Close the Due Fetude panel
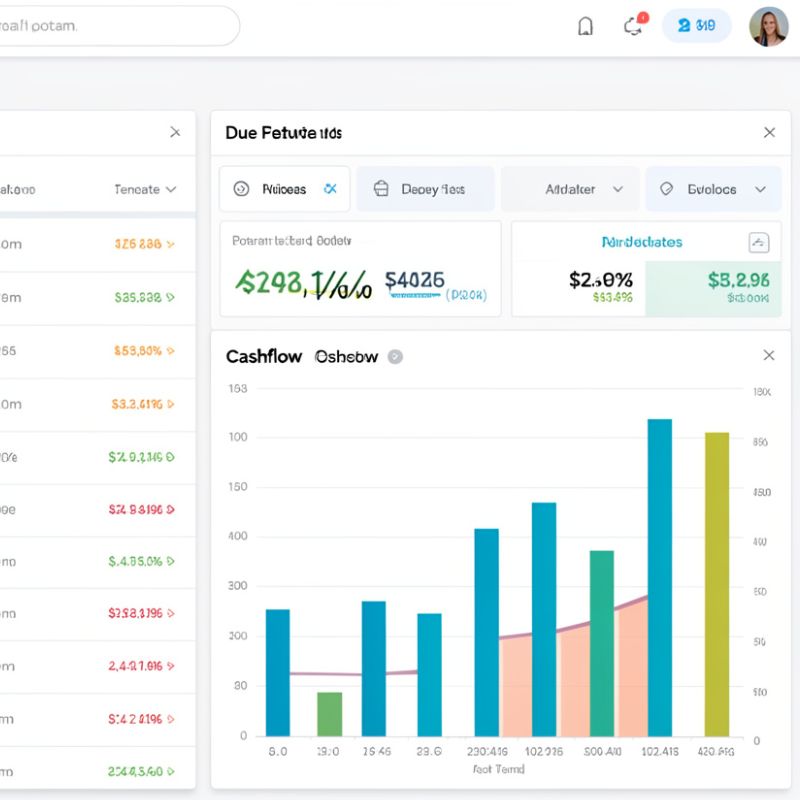800x800 pixels. [769, 132]
